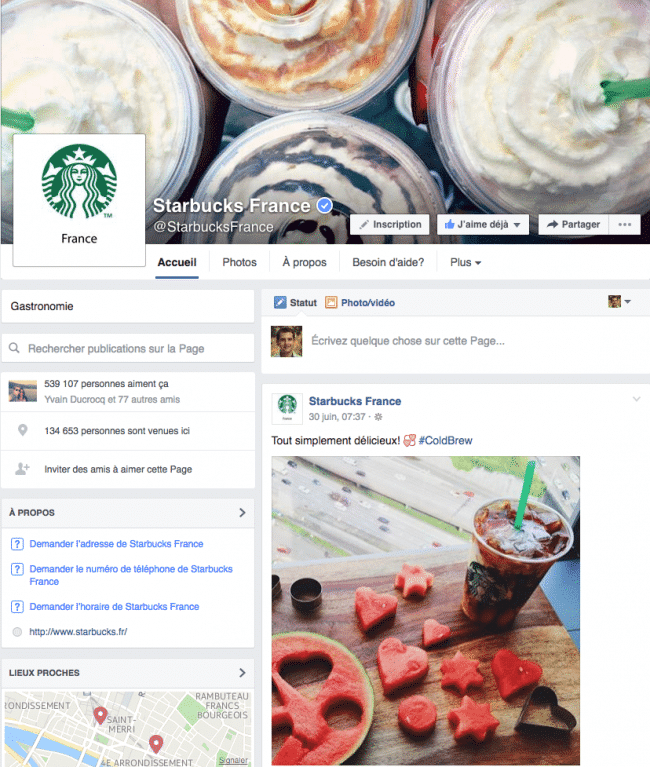Expand the Plus tab dropdown

coord(466,262)
